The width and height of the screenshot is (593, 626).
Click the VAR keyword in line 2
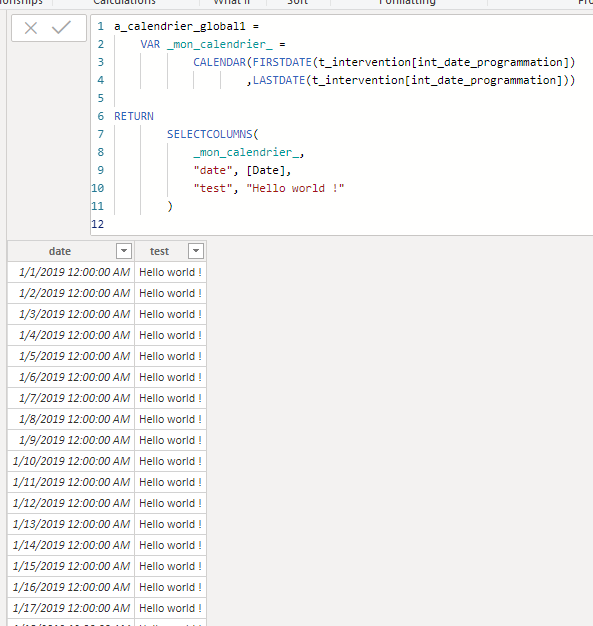coord(150,44)
